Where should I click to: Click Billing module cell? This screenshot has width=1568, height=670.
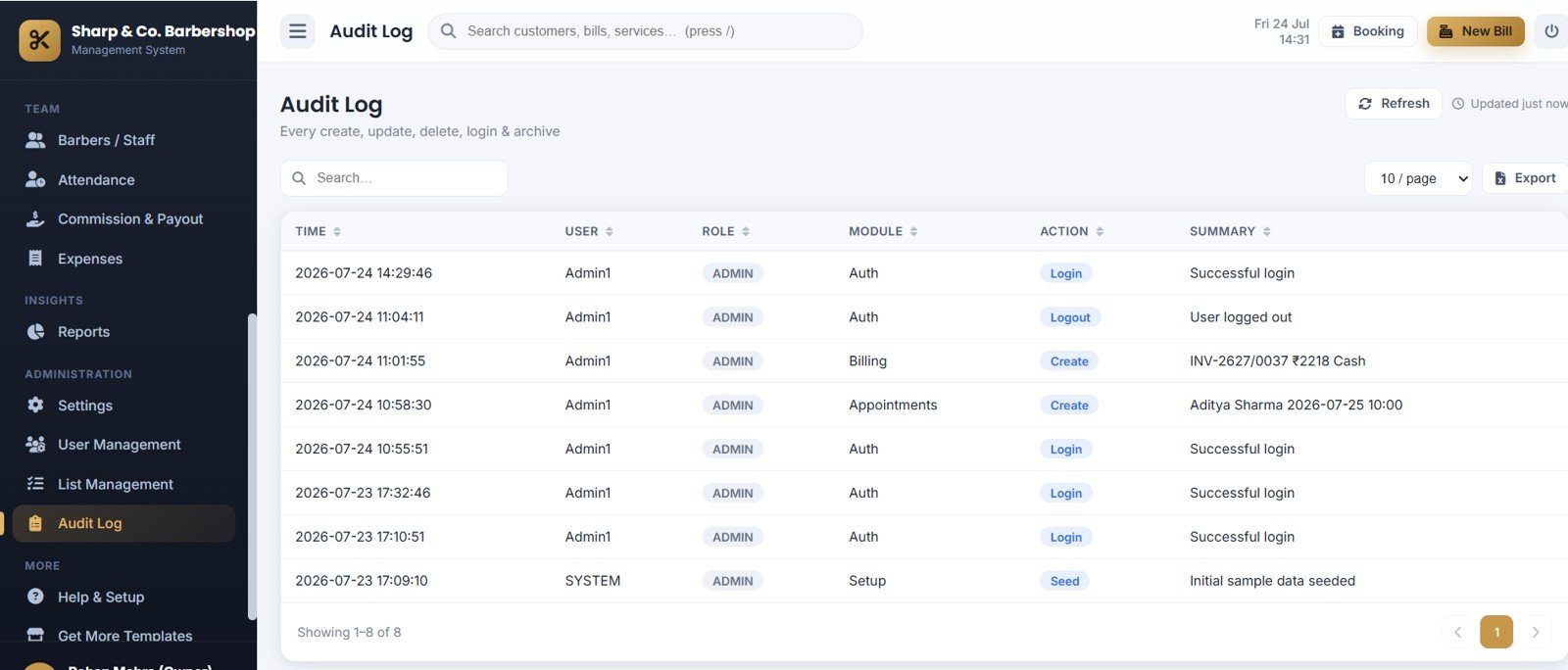pyautogui.click(x=867, y=361)
